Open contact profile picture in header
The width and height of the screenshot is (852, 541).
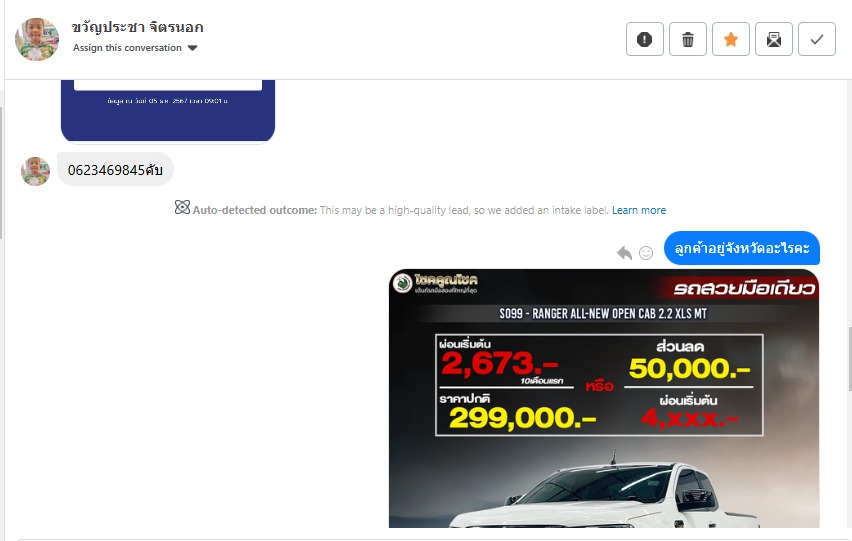pos(36,39)
